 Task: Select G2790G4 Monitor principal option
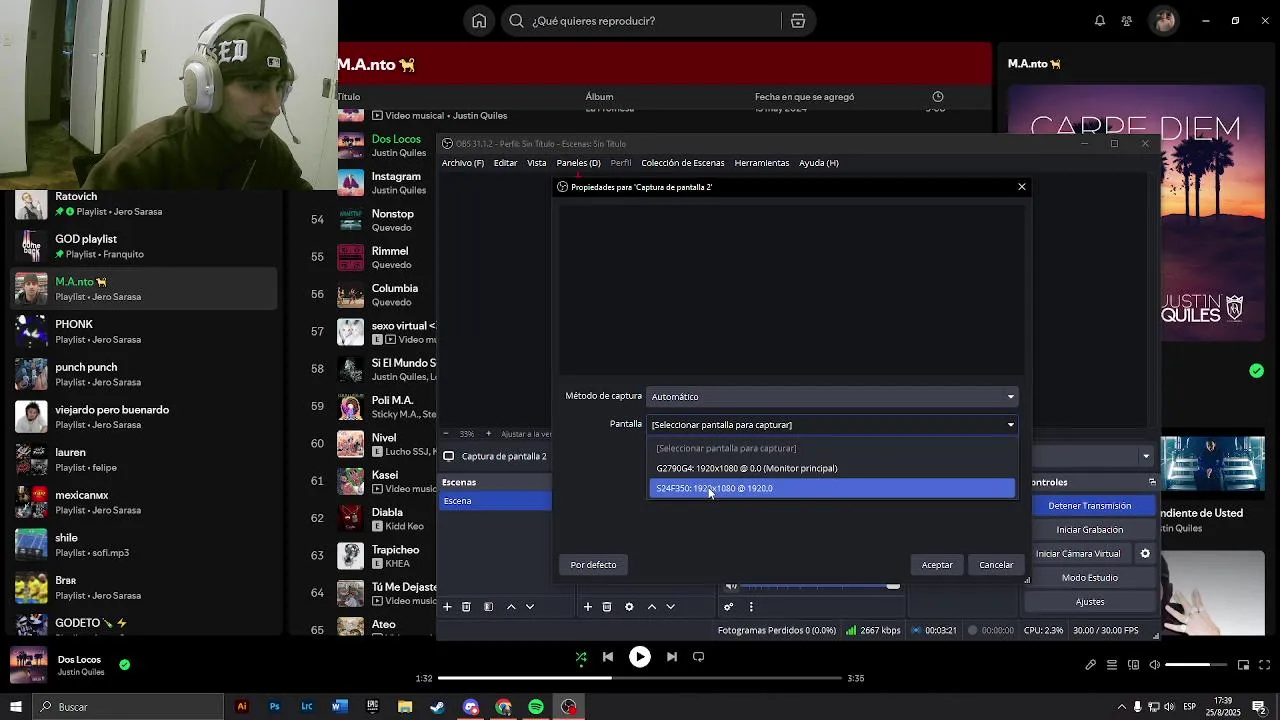tap(832, 468)
